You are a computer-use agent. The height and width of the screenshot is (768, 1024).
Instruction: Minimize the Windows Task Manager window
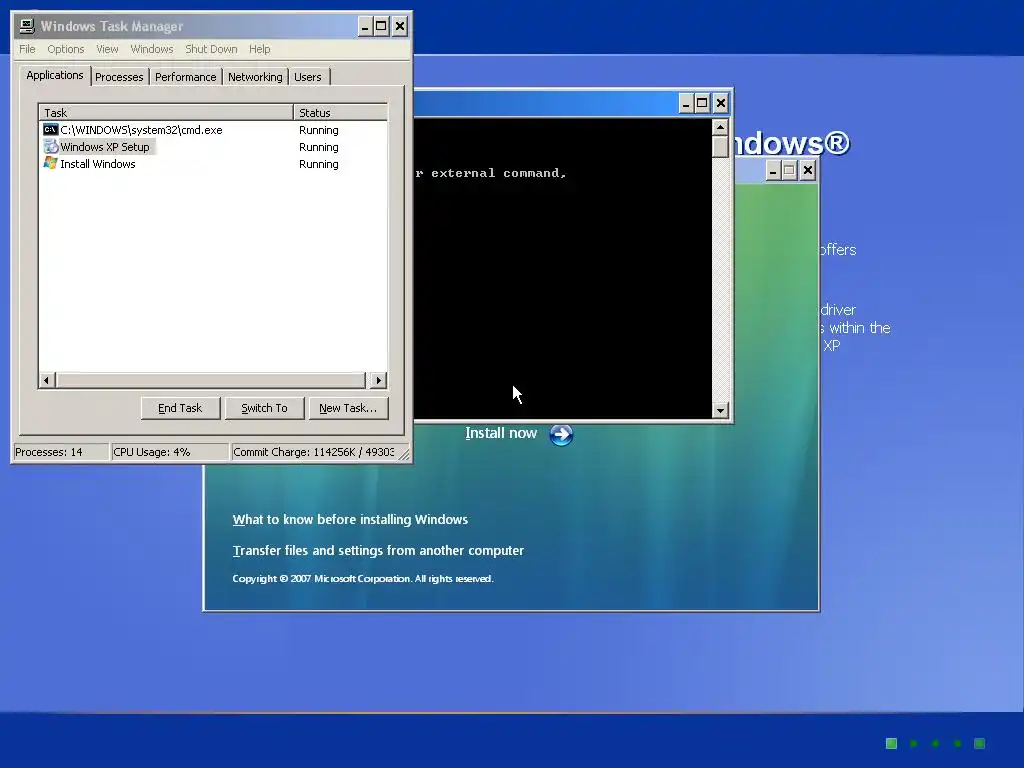[x=366, y=27]
